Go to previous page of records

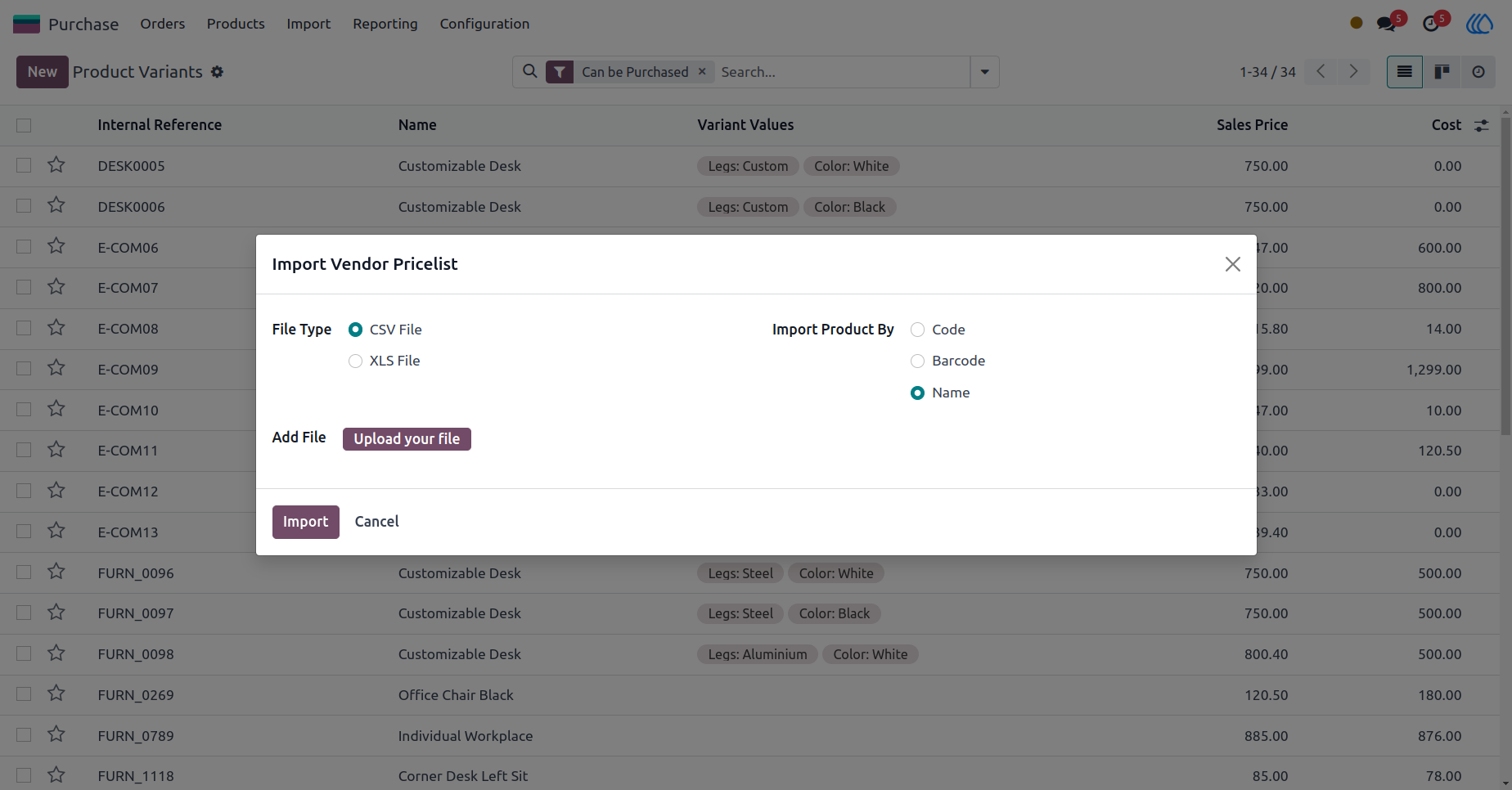(x=1321, y=72)
